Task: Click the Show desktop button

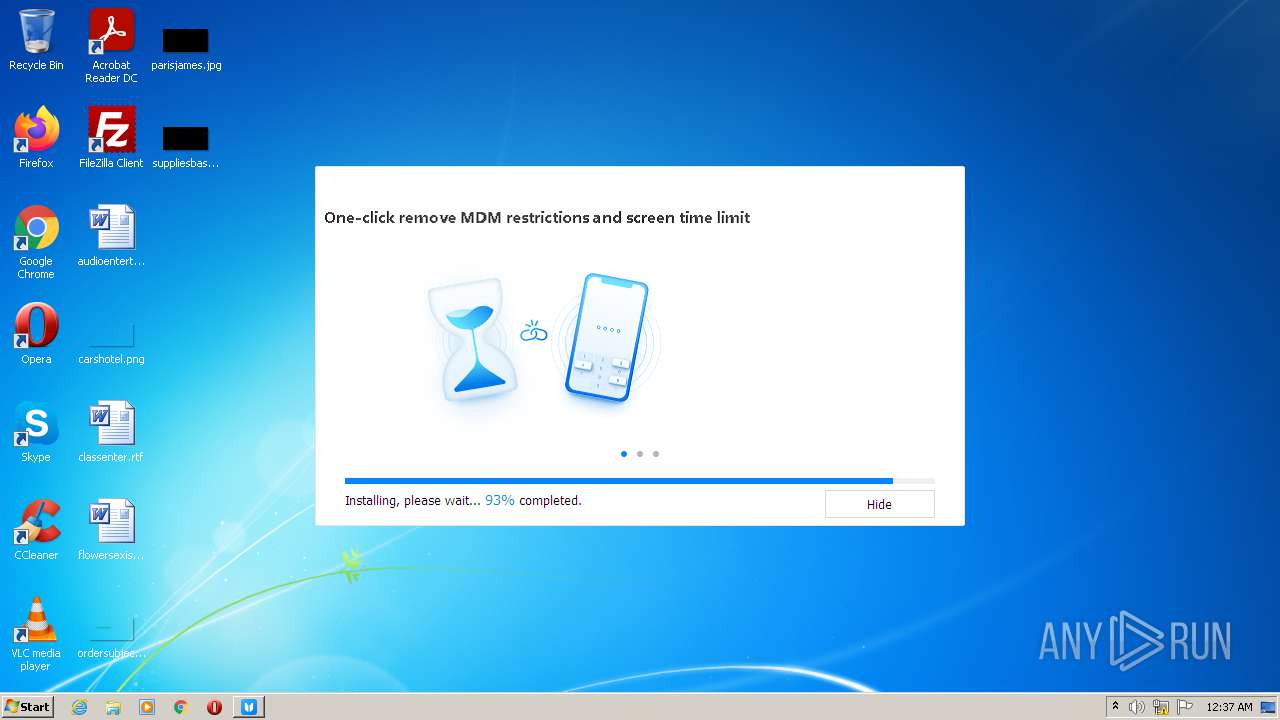Action: click(x=1269, y=707)
